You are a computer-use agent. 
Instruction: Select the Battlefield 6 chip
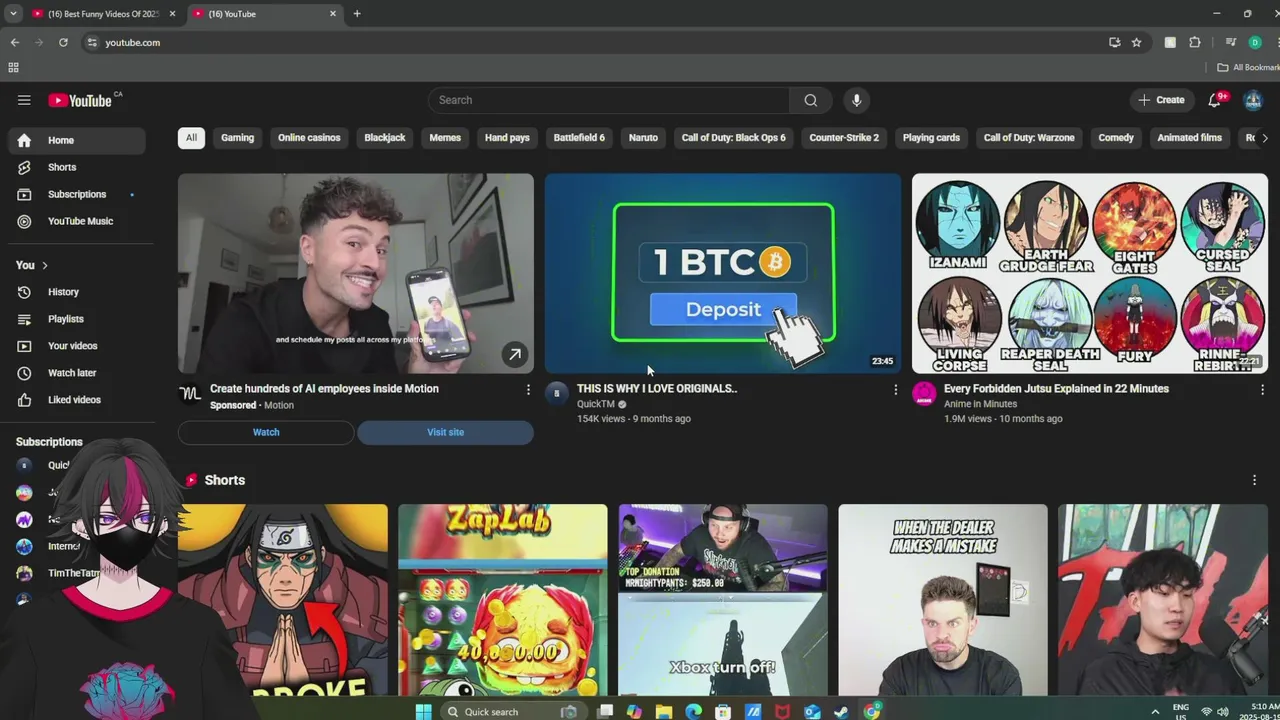(579, 138)
